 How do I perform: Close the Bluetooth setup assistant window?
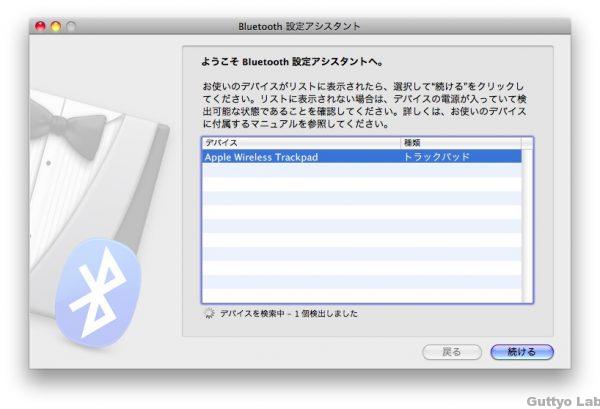click(41, 26)
